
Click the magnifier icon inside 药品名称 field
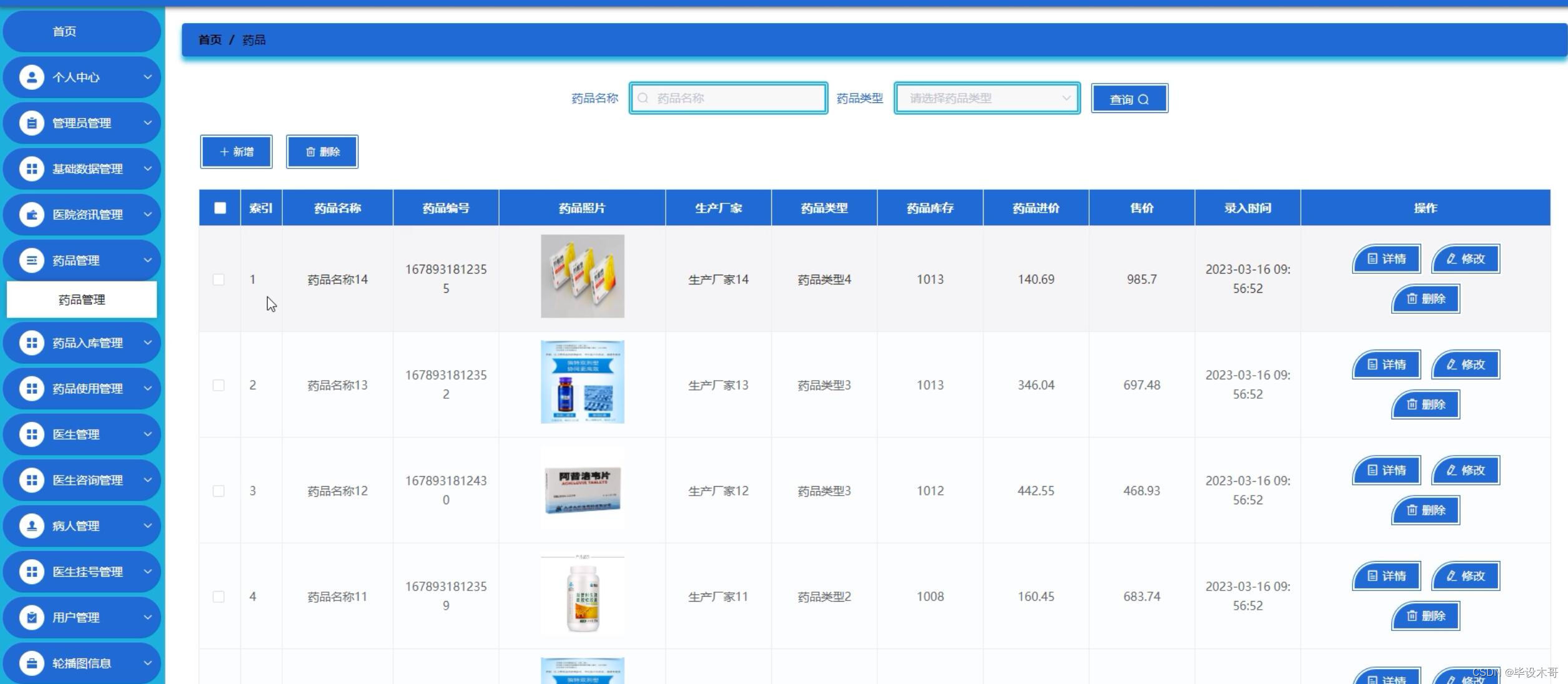pos(643,98)
